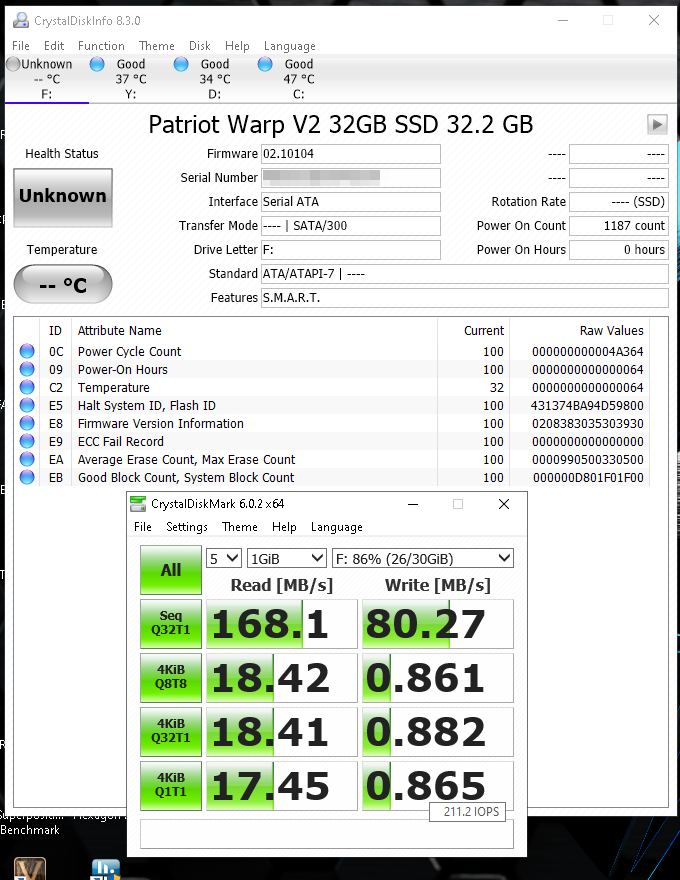Viewport: 680px width, 880px height.
Task: Open the Language menu in CrystalDiskMark
Action: tap(337, 527)
